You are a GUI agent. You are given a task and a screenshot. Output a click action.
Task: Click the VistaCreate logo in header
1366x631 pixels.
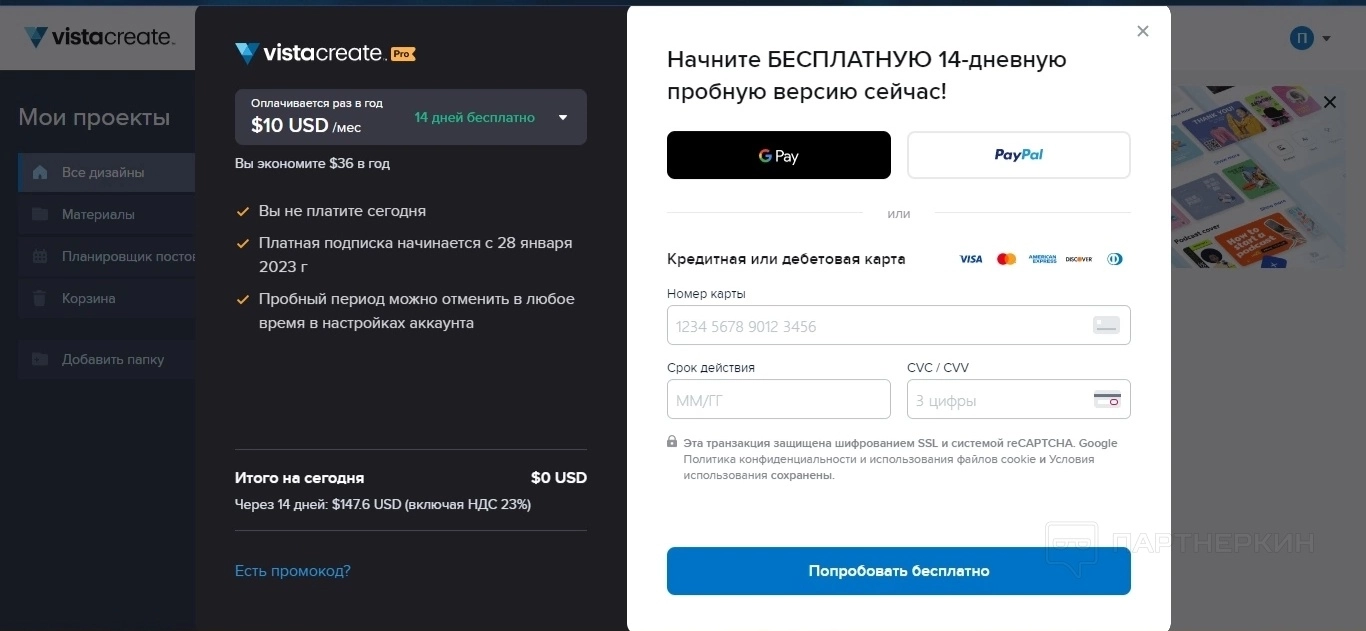(99, 37)
